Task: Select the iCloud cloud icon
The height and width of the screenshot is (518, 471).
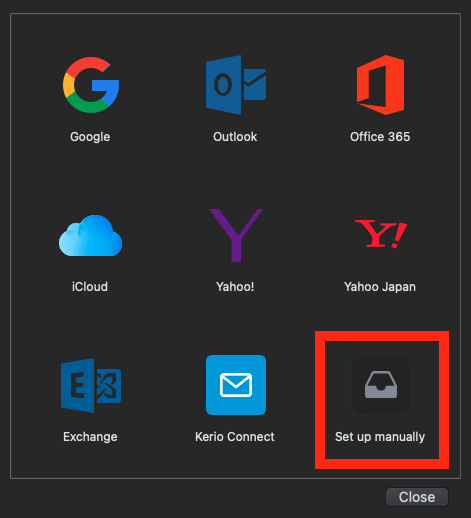Action: (90, 236)
